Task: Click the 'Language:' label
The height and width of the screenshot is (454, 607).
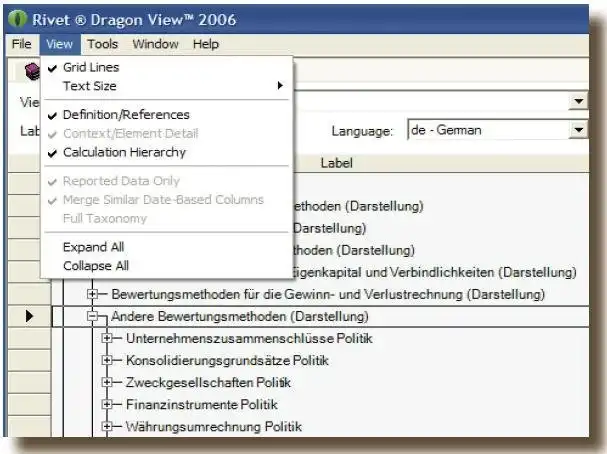Action: (362, 131)
